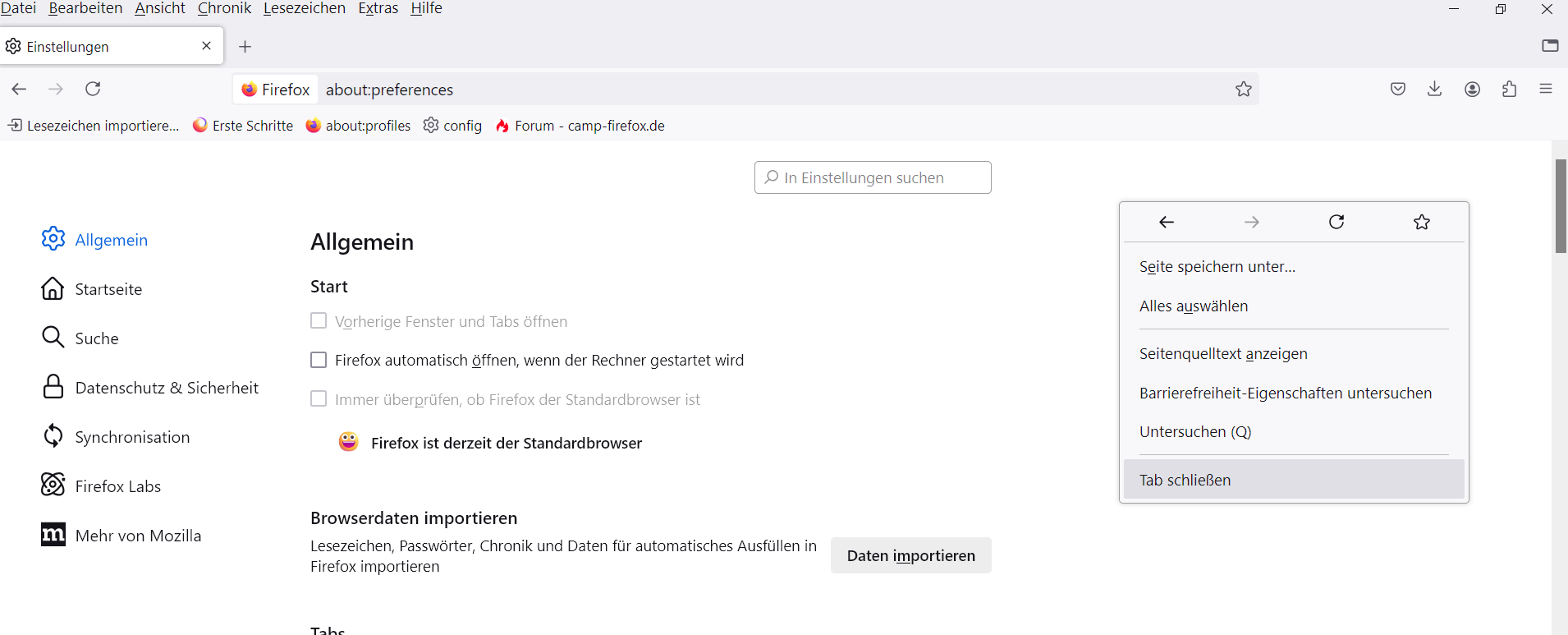Open the Extensions puzzle icon
Image resolution: width=1568 pixels, height=635 pixels.
pos(1510,89)
